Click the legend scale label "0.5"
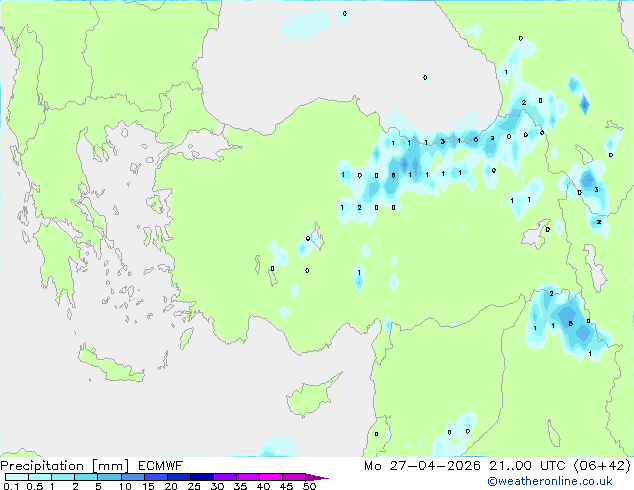 [x=35, y=486]
